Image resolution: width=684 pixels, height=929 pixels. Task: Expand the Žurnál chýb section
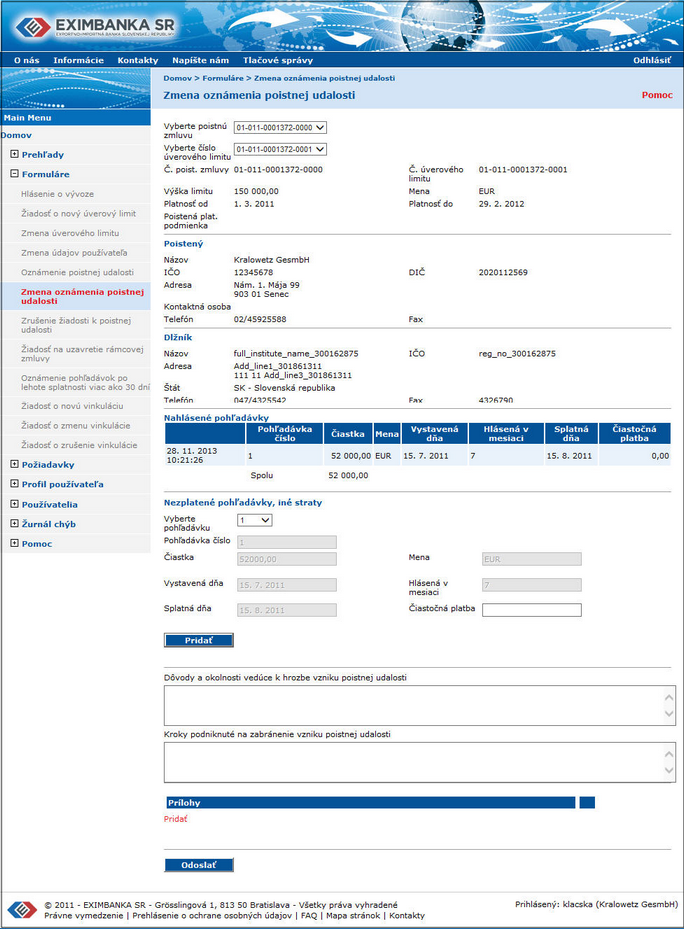click(14, 523)
